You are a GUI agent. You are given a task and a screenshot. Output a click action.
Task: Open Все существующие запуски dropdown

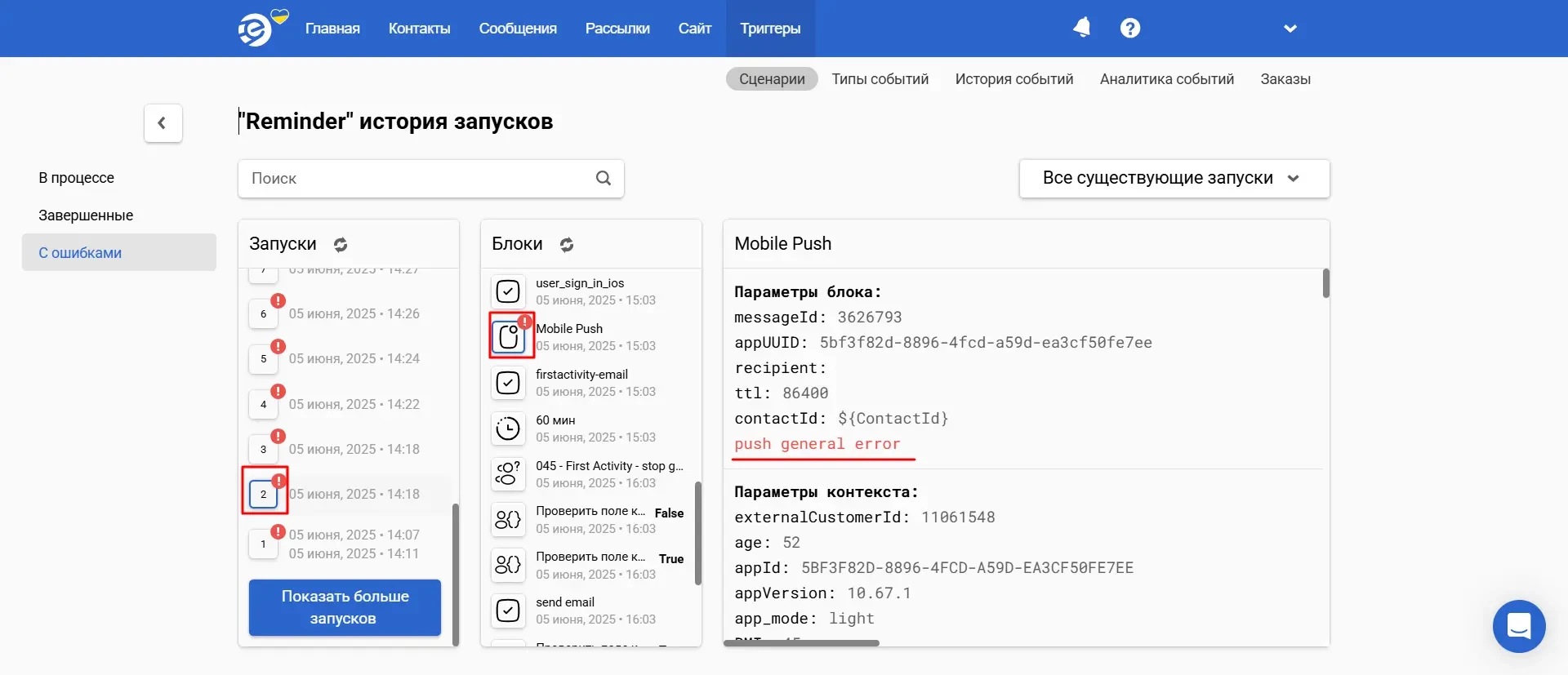(1174, 178)
